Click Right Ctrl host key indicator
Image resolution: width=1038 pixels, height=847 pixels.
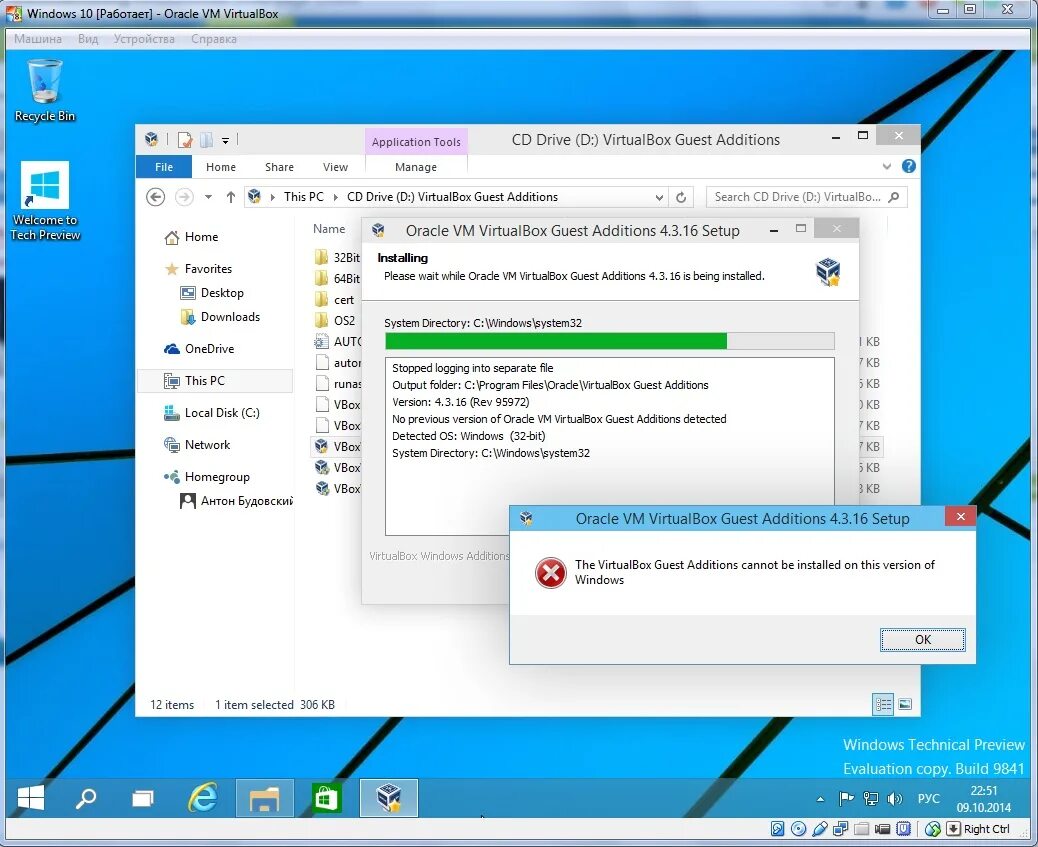pos(986,828)
